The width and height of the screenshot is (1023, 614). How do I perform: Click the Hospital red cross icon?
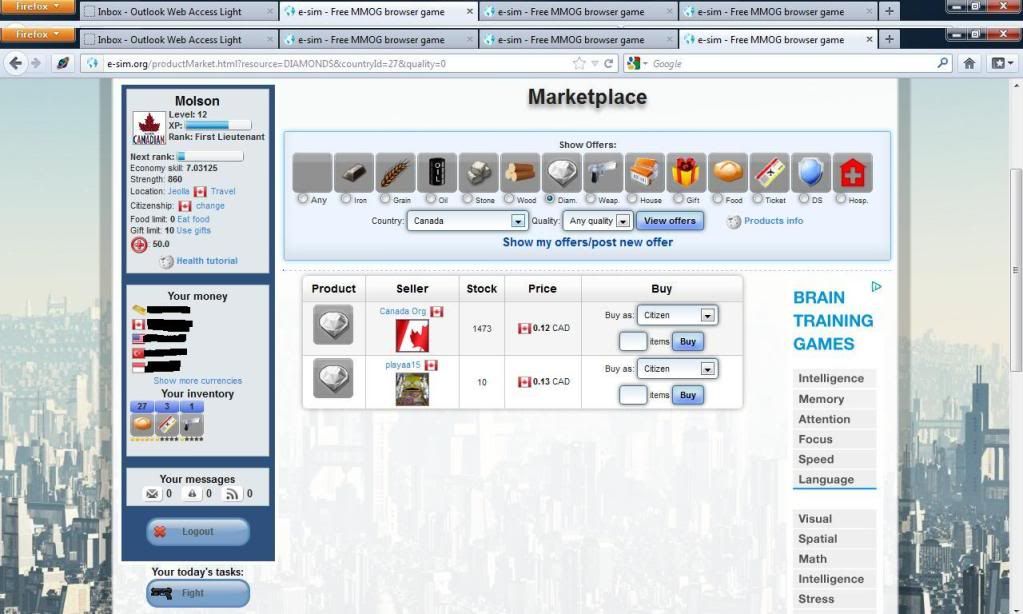pyautogui.click(x=852, y=173)
